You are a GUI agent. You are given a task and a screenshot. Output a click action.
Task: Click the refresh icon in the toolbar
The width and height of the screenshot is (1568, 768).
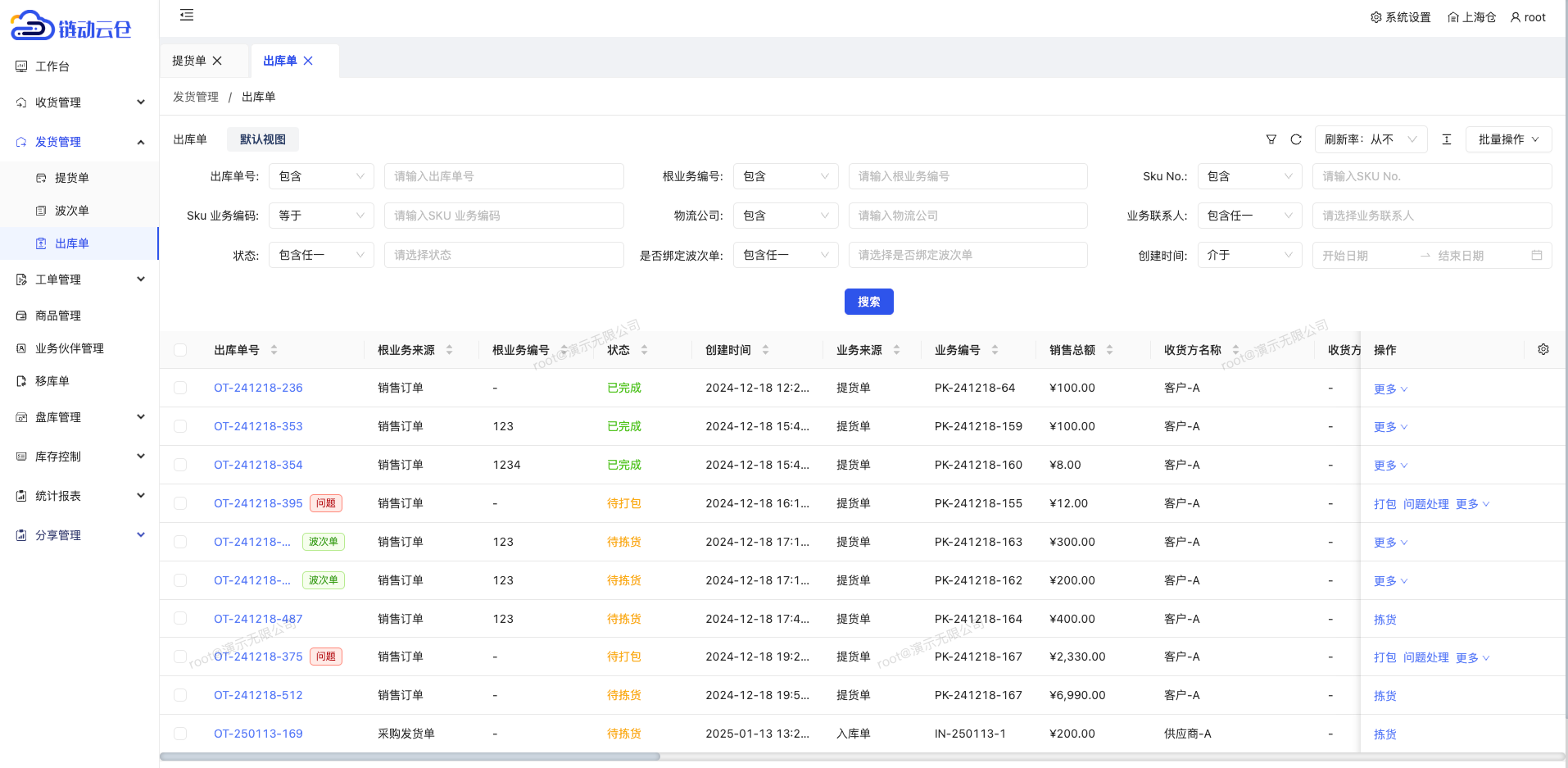tap(1296, 139)
